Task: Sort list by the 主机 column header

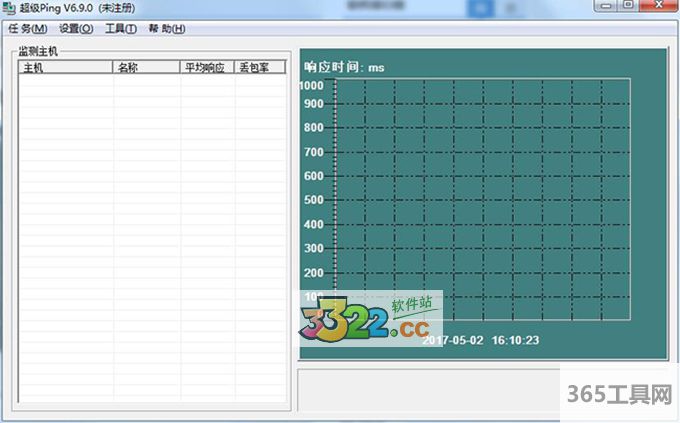Action: [65, 68]
